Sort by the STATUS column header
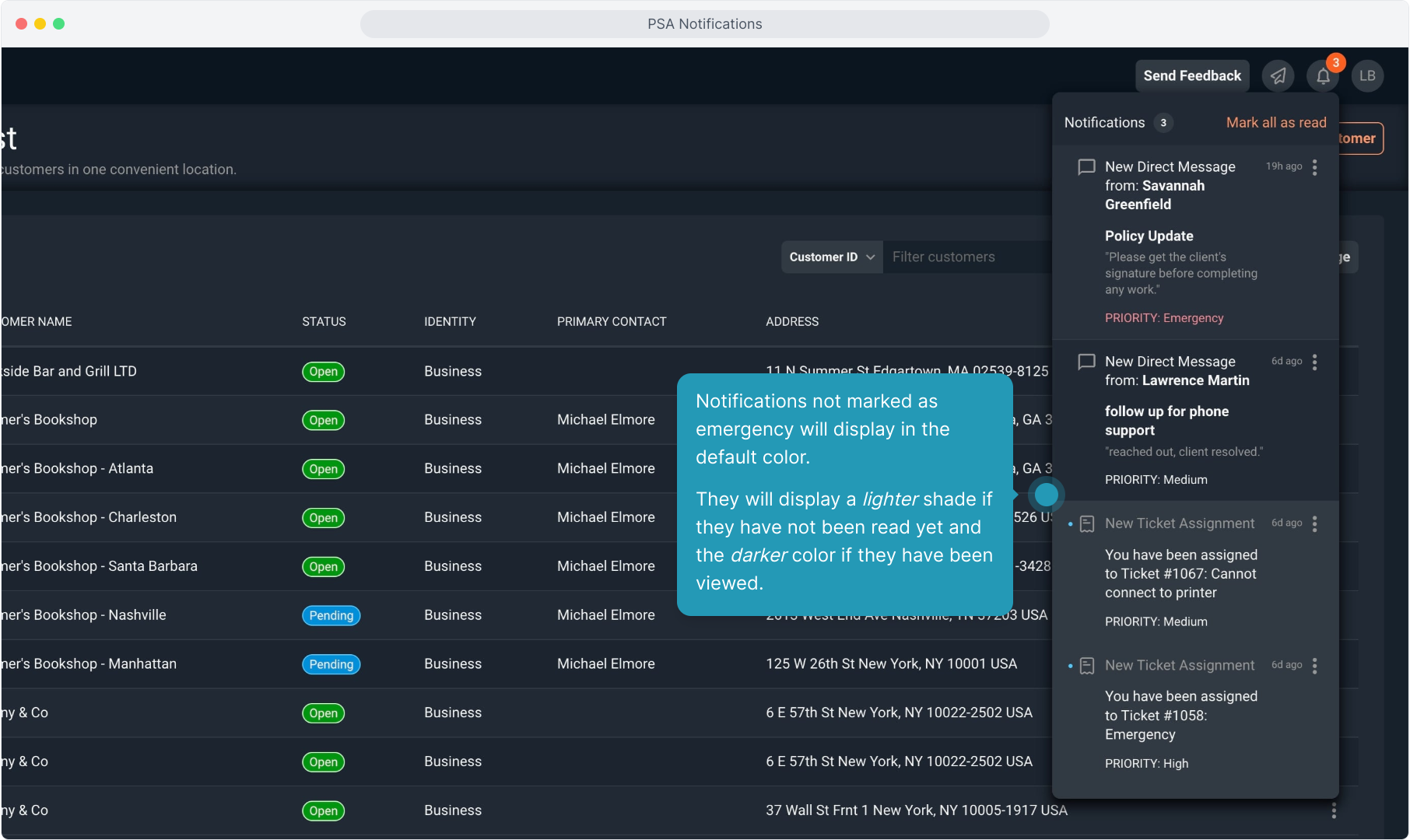Viewport: 1410px width, 840px height. point(324,322)
